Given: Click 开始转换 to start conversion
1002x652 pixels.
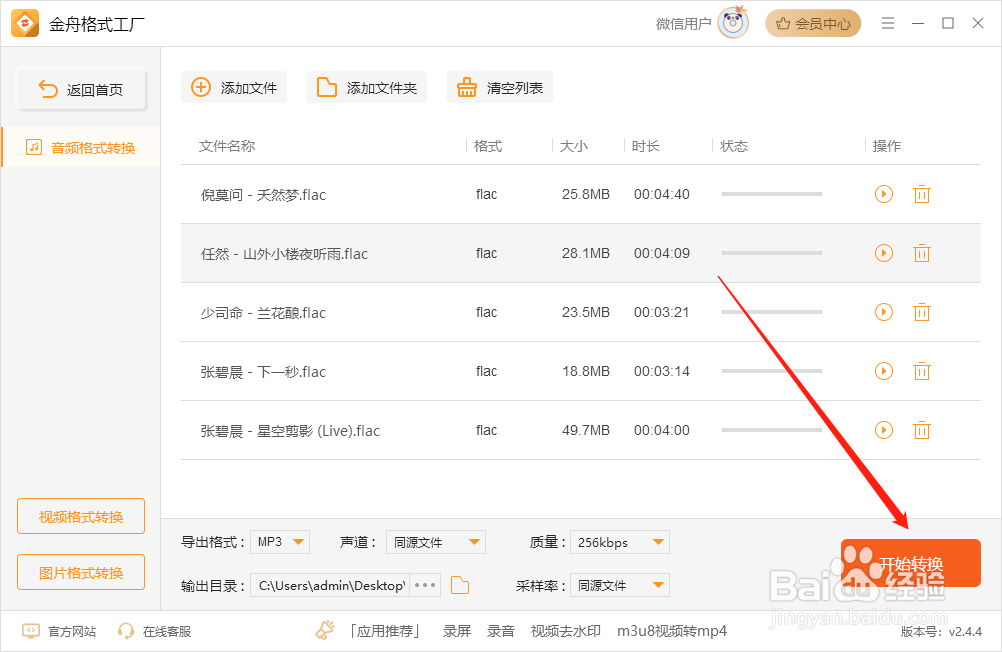Looking at the screenshot, I should pyautogui.click(x=910, y=563).
